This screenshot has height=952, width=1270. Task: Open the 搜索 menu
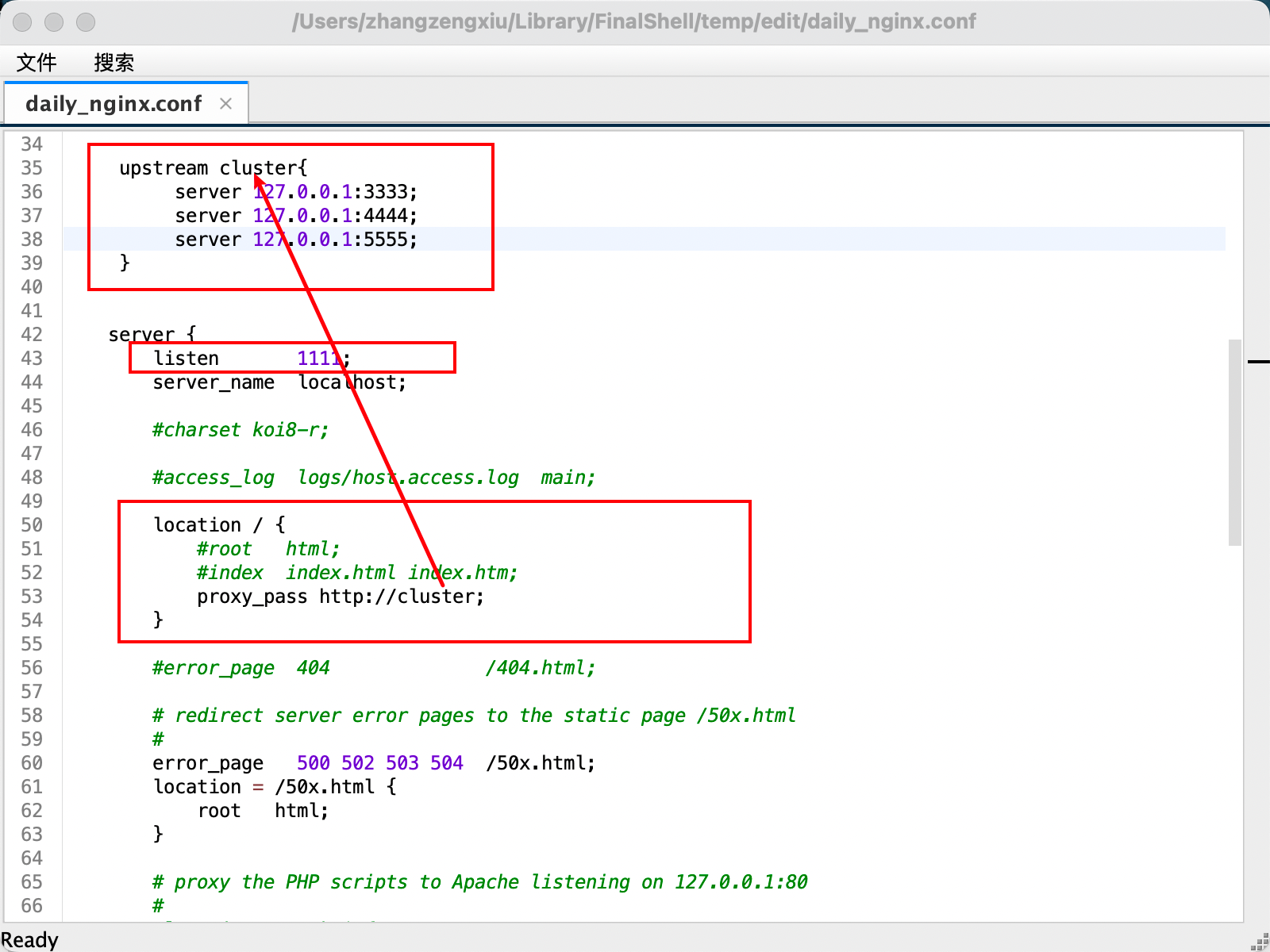click(x=114, y=62)
